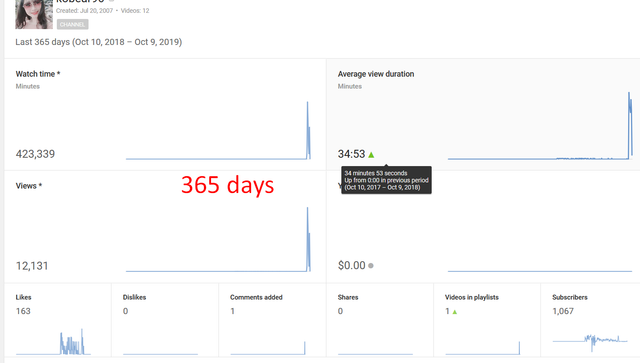Click the 34 minutes 53 seconds tooltip
The image size is (640, 363).
coord(386,180)
